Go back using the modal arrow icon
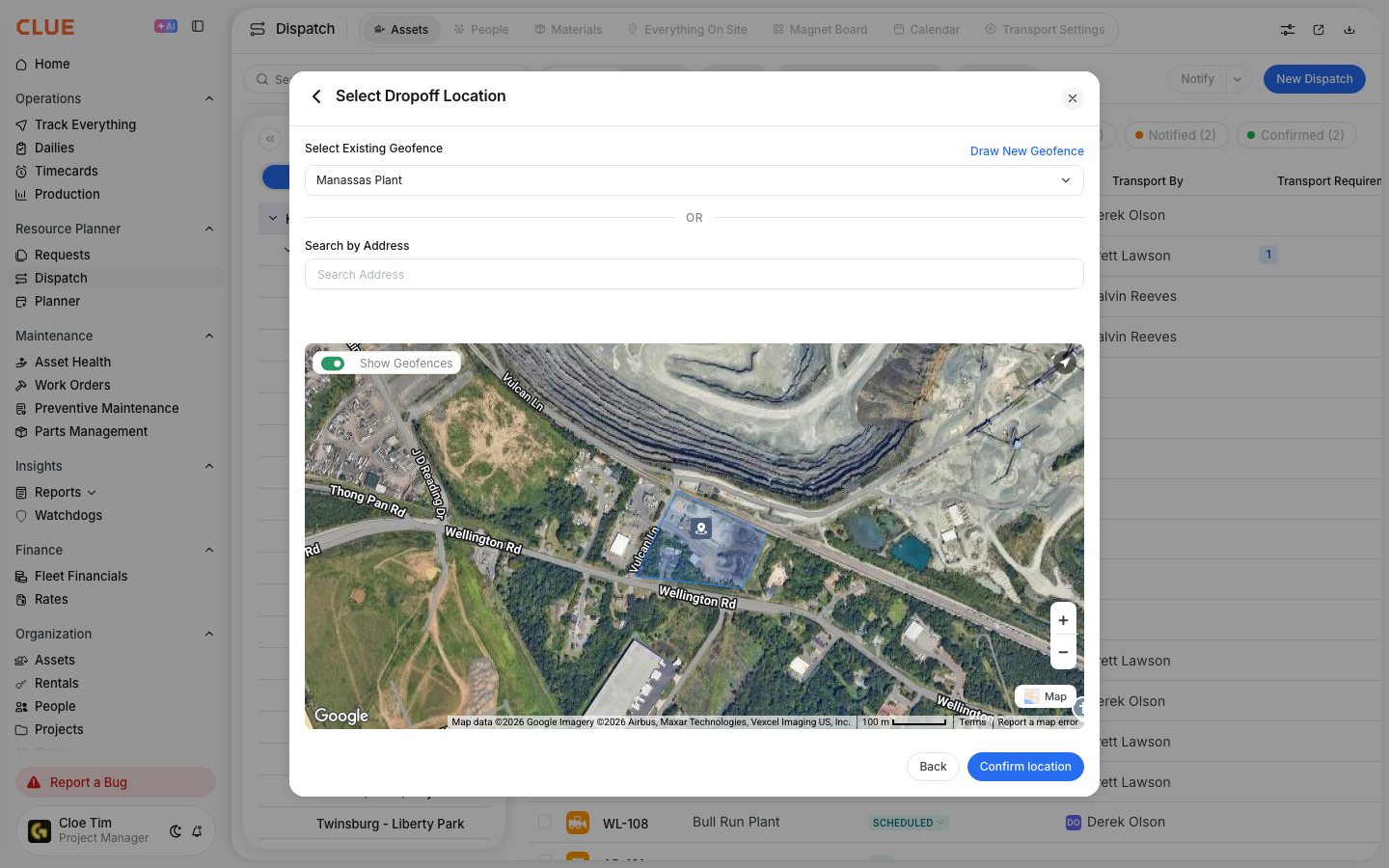This screenshot has height=868, width=1389. [x=316, y=96]
